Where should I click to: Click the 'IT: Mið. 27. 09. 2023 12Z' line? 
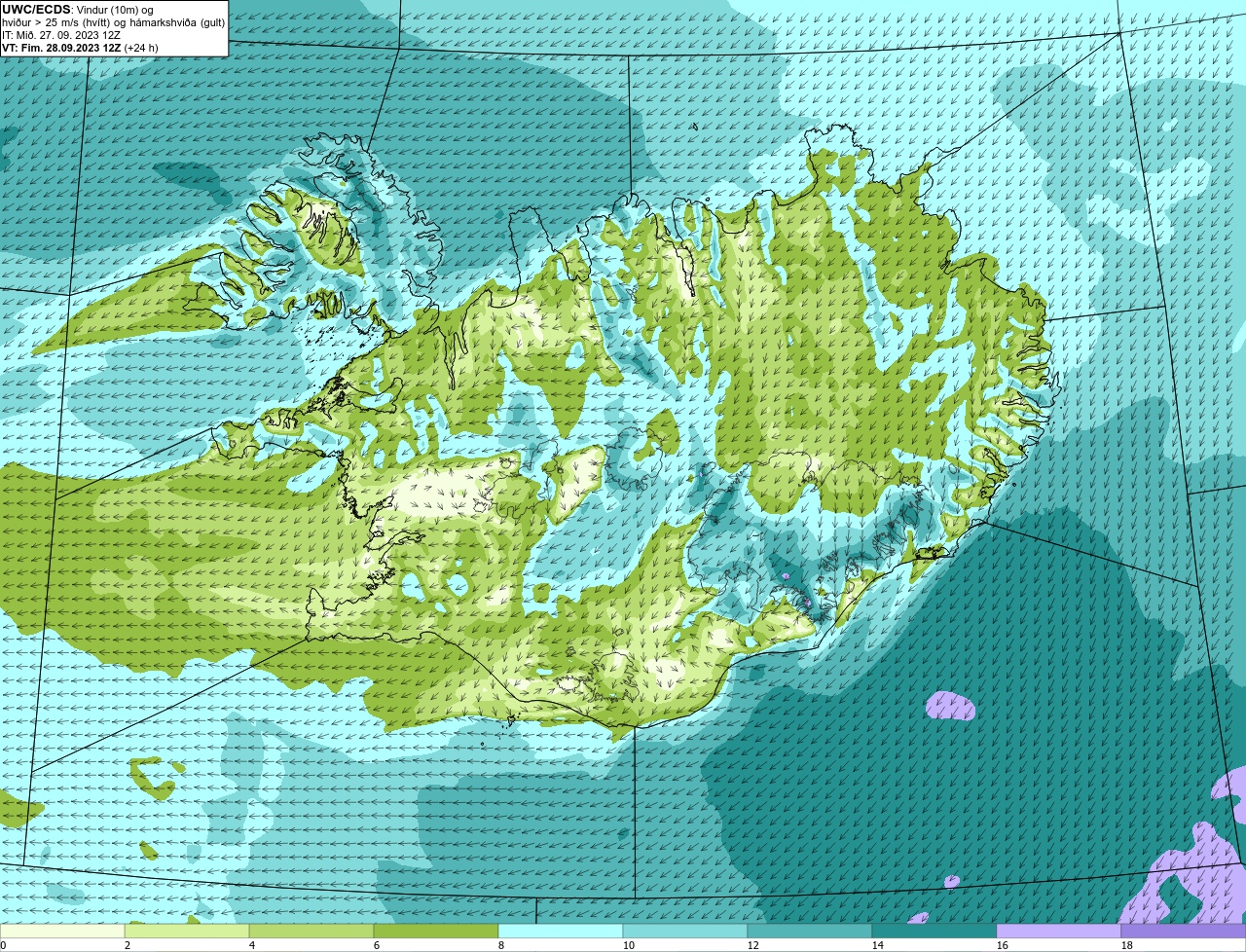coord(61,35)
